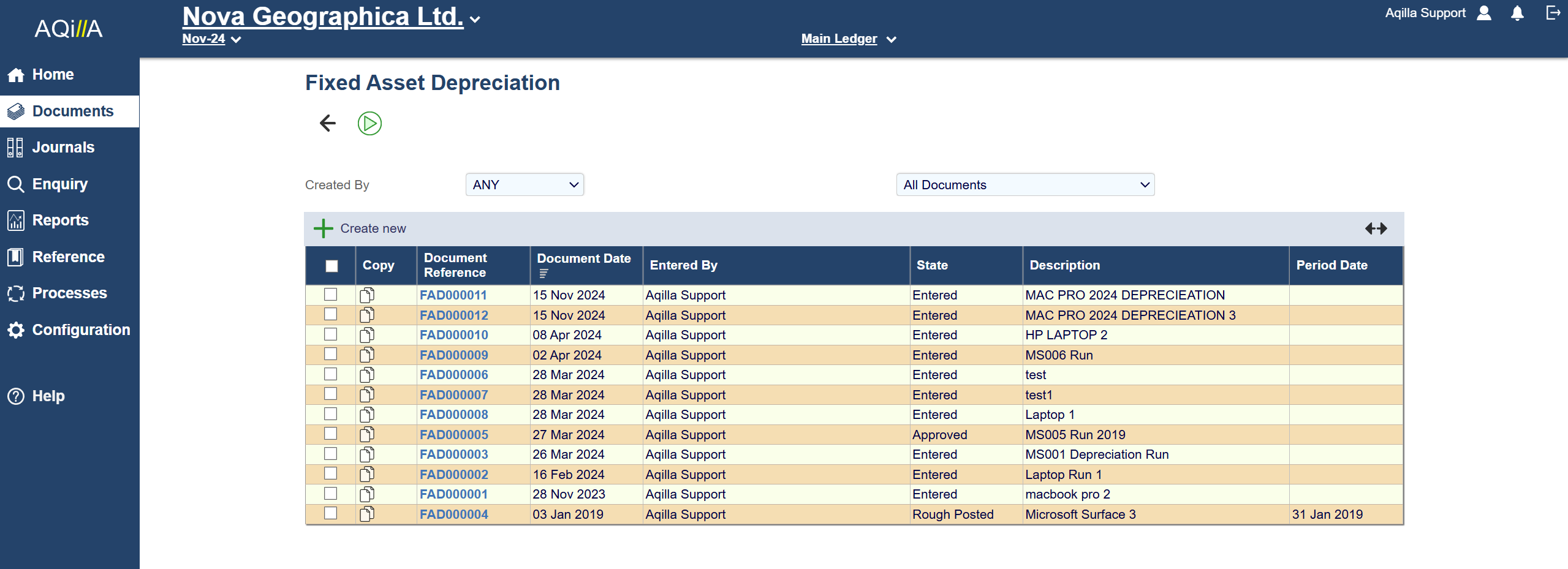This screenshot has width=1568, height=569.
Task: Select the checkbox for FAD000005 row
Action: [331, 434]
